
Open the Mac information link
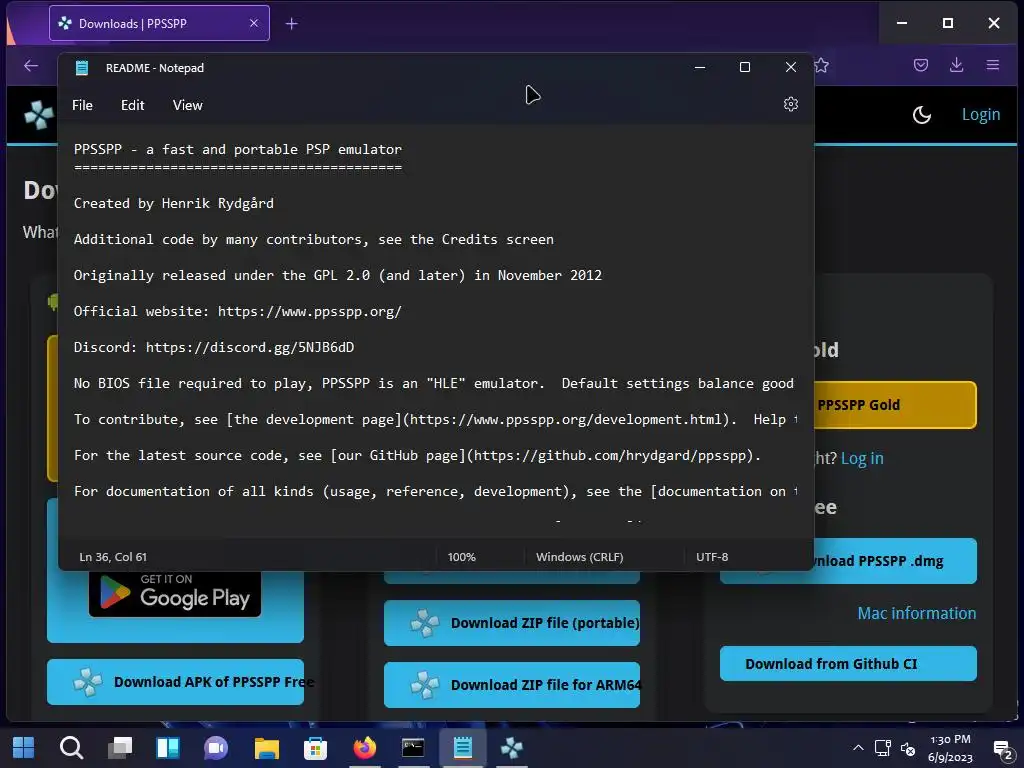[x=916, y=613]
